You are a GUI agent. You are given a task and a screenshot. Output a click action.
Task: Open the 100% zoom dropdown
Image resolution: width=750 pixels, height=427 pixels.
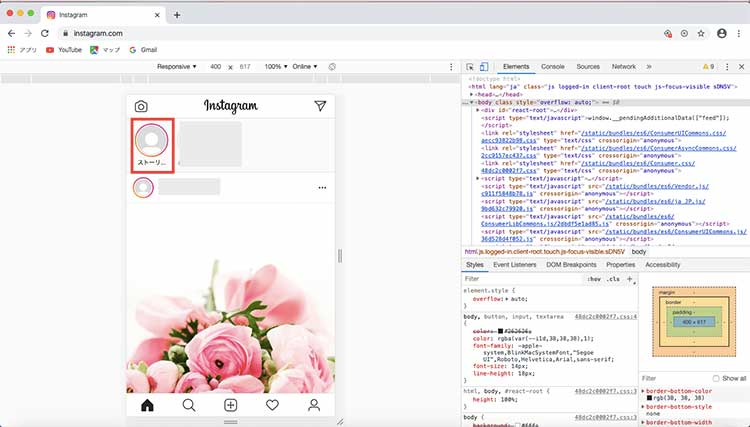[276, 66]
